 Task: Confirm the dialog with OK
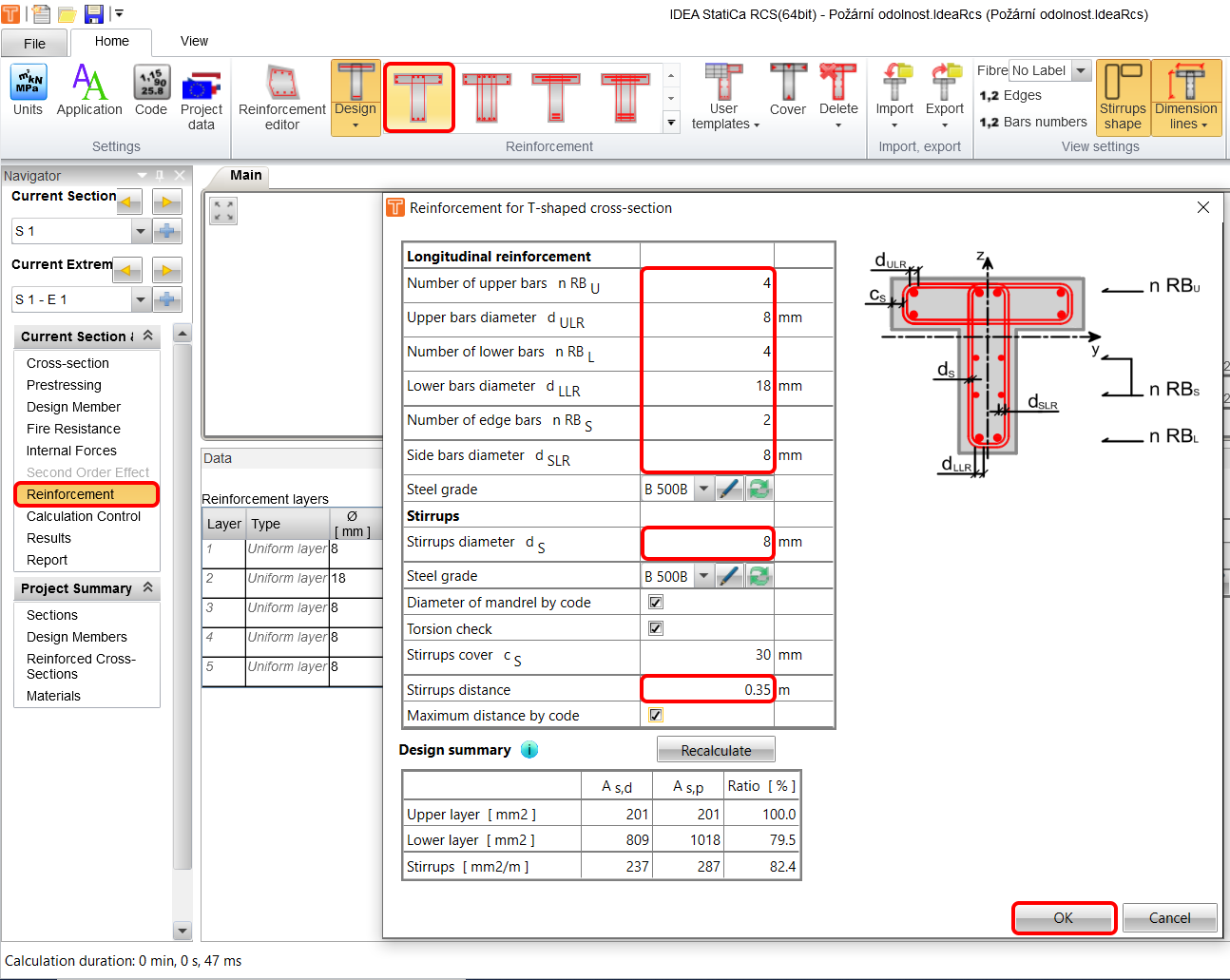pos(1064,917)
